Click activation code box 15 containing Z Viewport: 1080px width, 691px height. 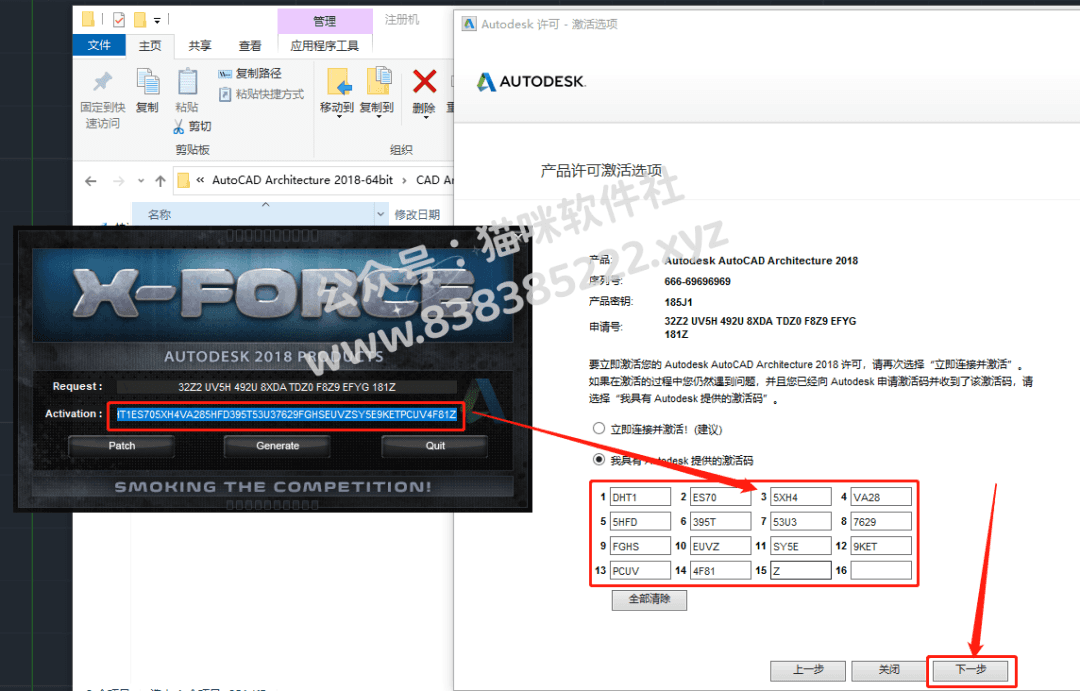[x=800, y=570]
